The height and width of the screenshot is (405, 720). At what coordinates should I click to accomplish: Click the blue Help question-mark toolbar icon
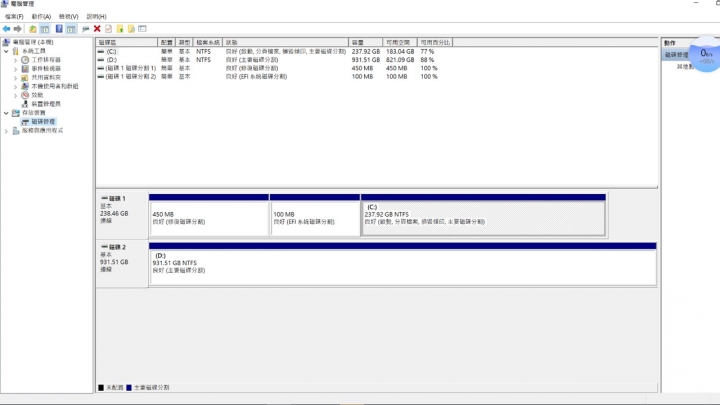pos(59,29)
